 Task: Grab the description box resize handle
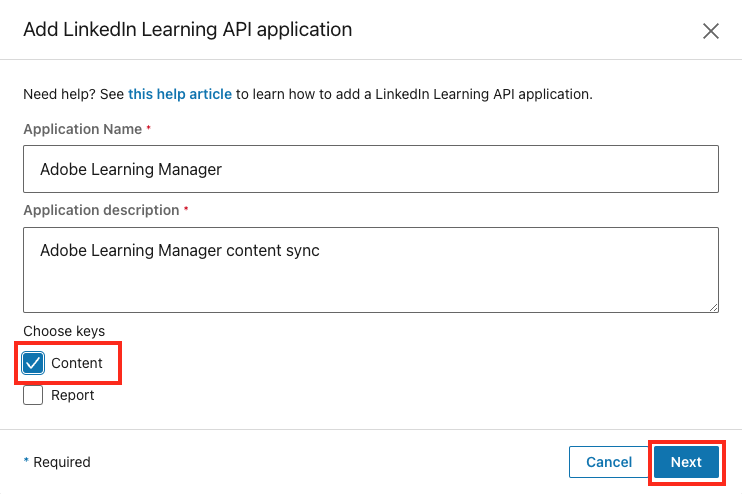[714, 307]
